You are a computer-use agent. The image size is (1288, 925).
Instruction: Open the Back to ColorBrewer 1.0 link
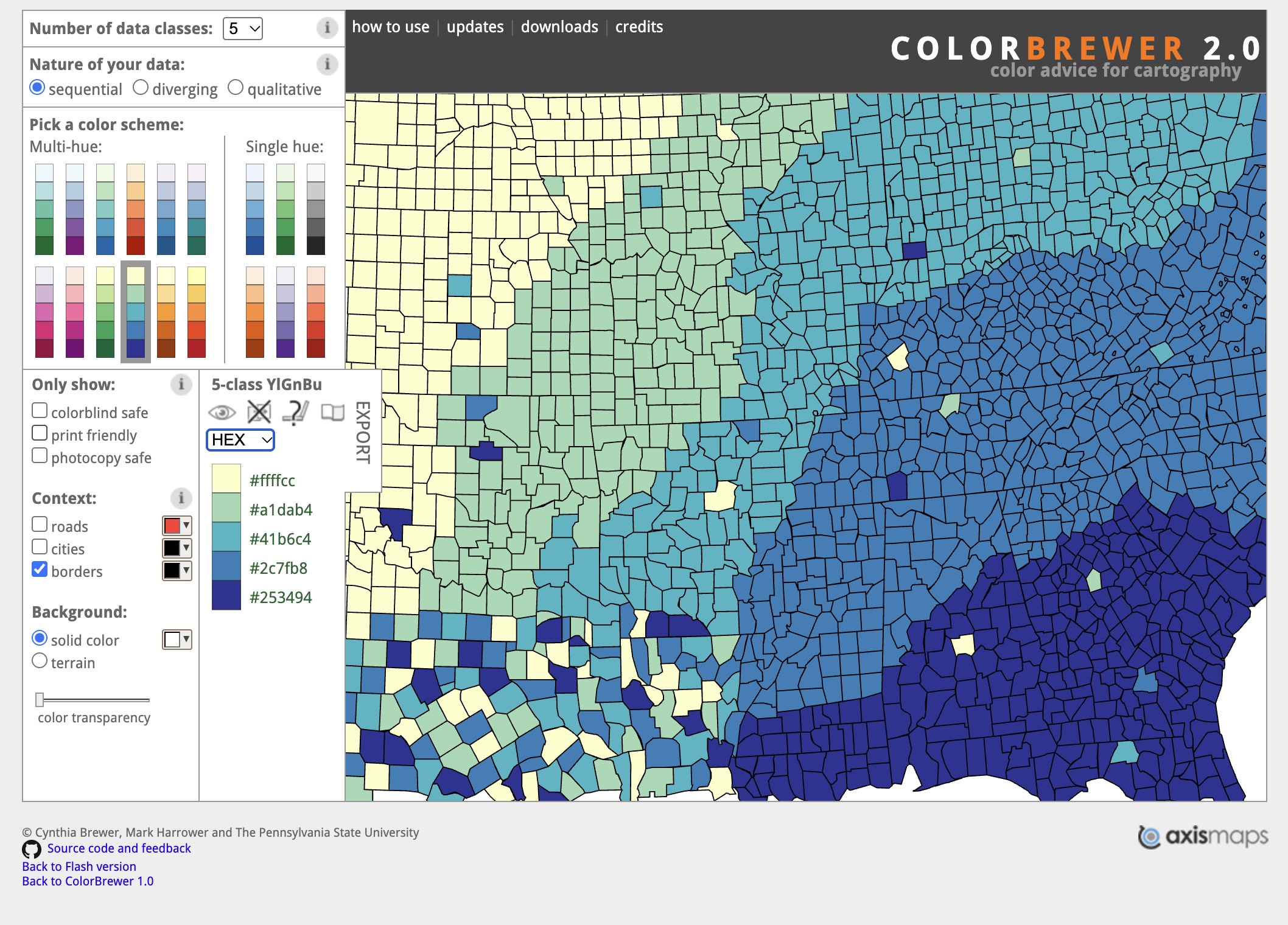(x=88, y=881)
